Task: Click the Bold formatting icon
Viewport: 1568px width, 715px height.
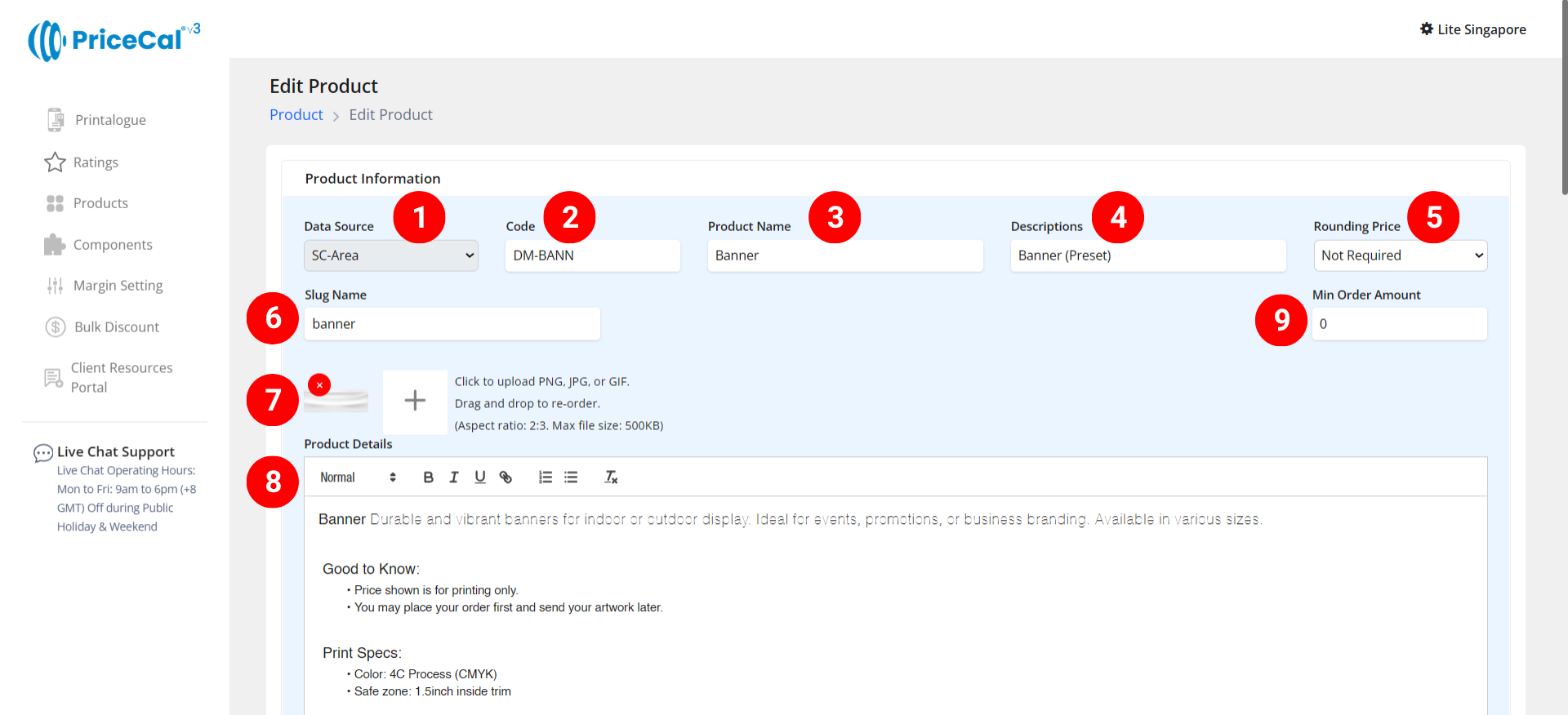Action: 428,477
